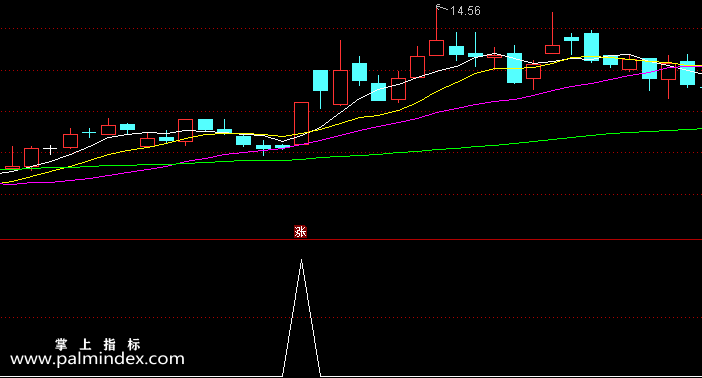Click the small curved arrow beside 14.56
702x378 pixels.
point(441,7)
